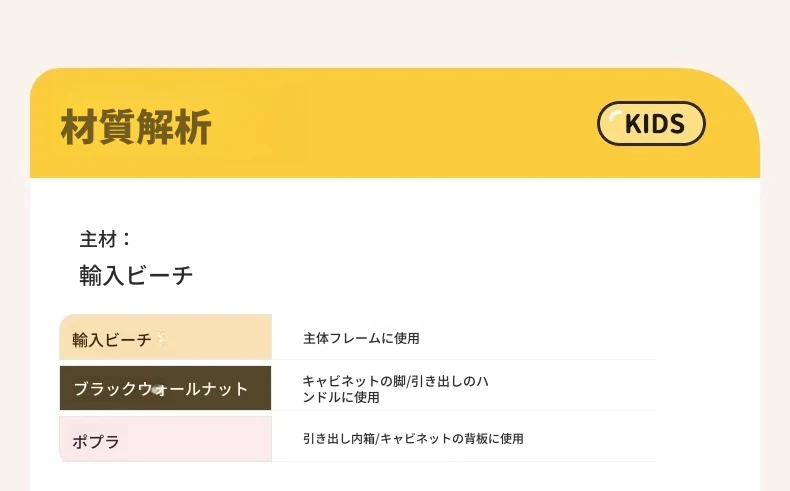Click the 主材： label
The height and width of the screenshot is (491, 790).
pyautogui.click(x=105, y=240)
